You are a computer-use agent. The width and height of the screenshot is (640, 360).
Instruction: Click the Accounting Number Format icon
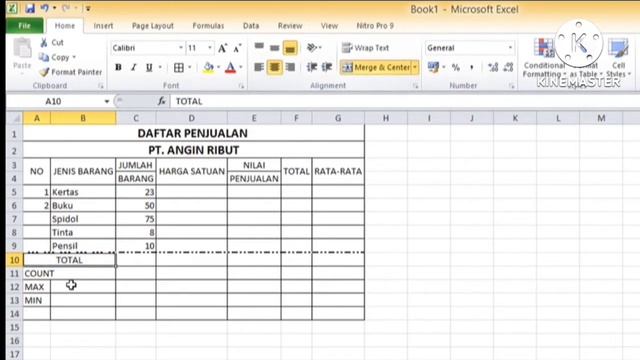(x=433, y=67)
